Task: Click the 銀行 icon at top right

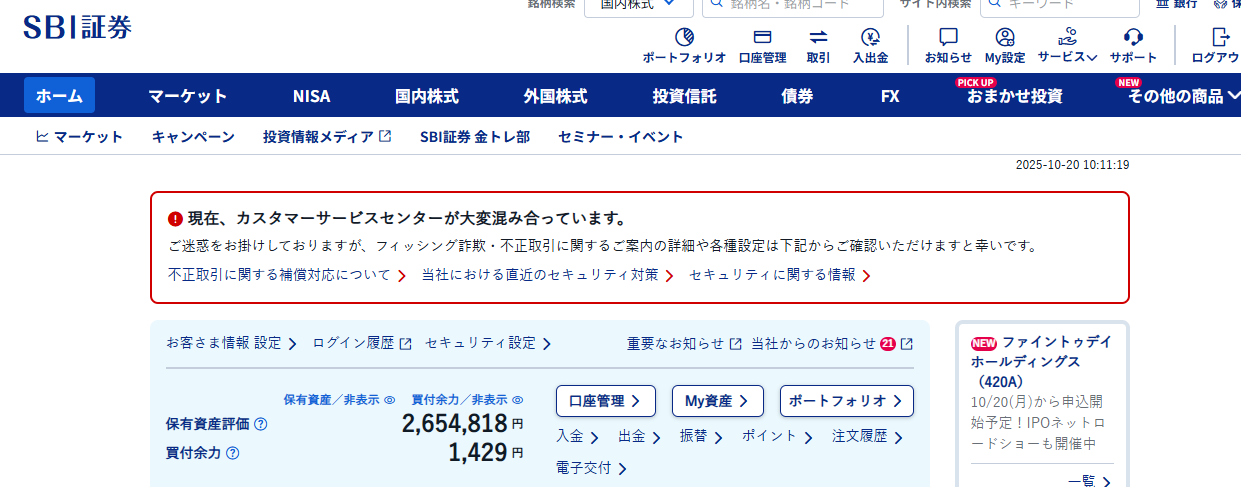Action: coord(1162,3)
